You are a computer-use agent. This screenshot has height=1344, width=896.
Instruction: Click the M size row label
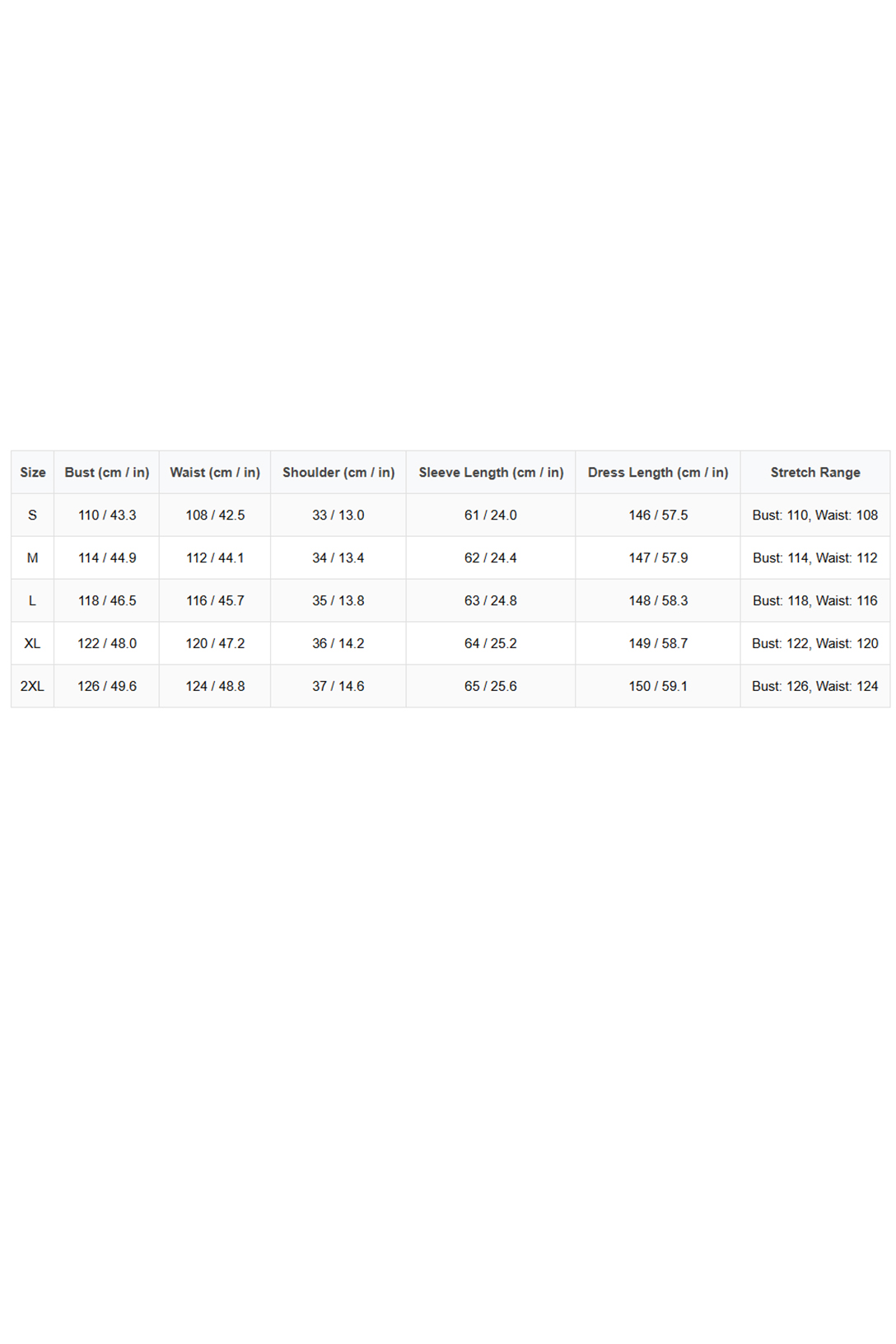(x=33, y=558)
